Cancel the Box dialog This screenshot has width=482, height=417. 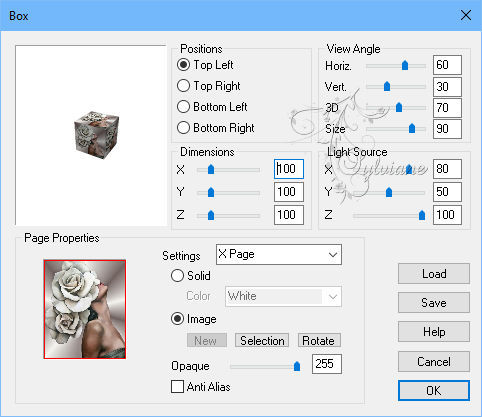point(434,362)
